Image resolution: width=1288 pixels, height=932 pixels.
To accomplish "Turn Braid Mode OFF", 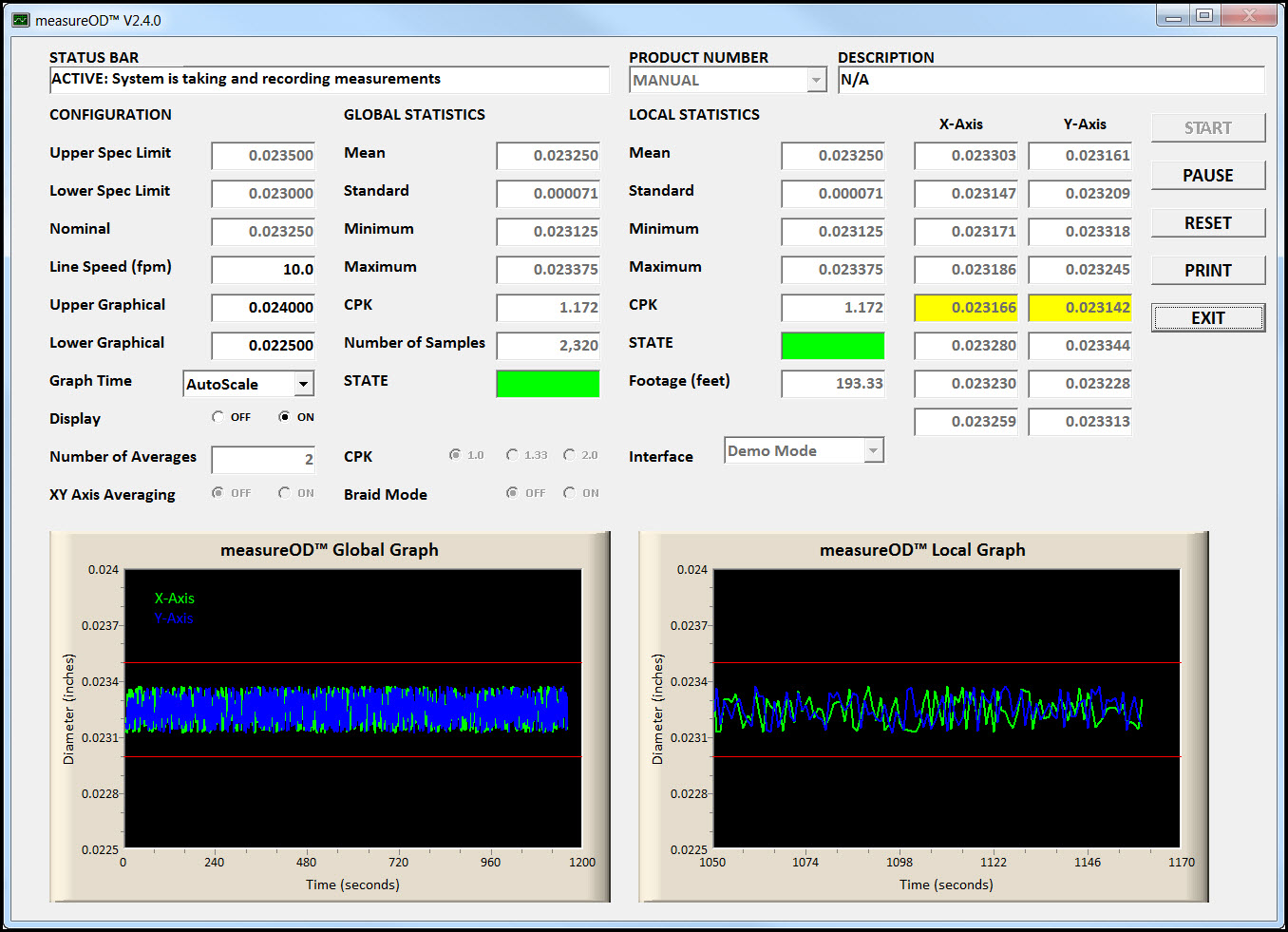I will pos(512,493).
